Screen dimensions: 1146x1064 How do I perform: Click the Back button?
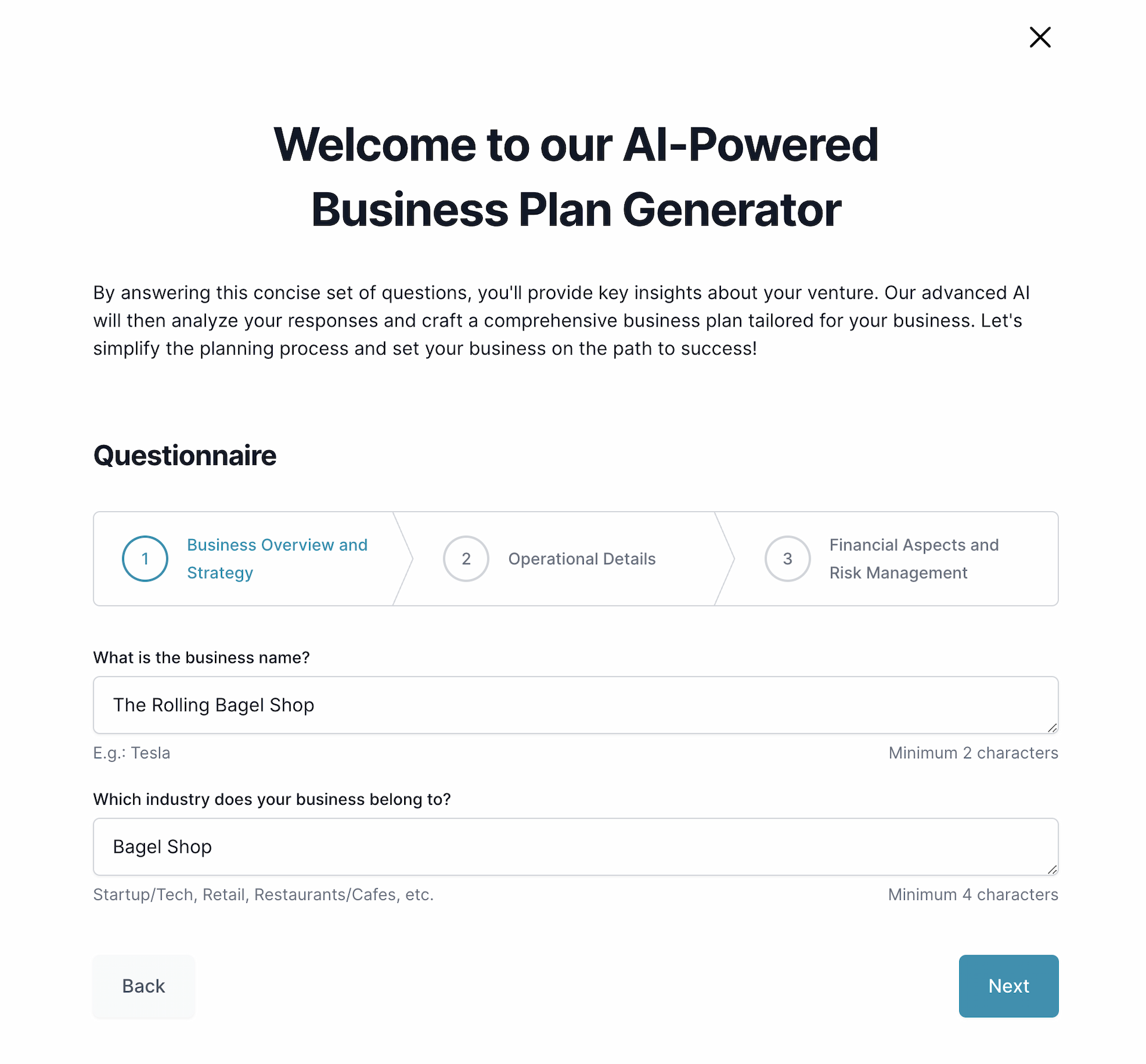(x=143, y=986)
